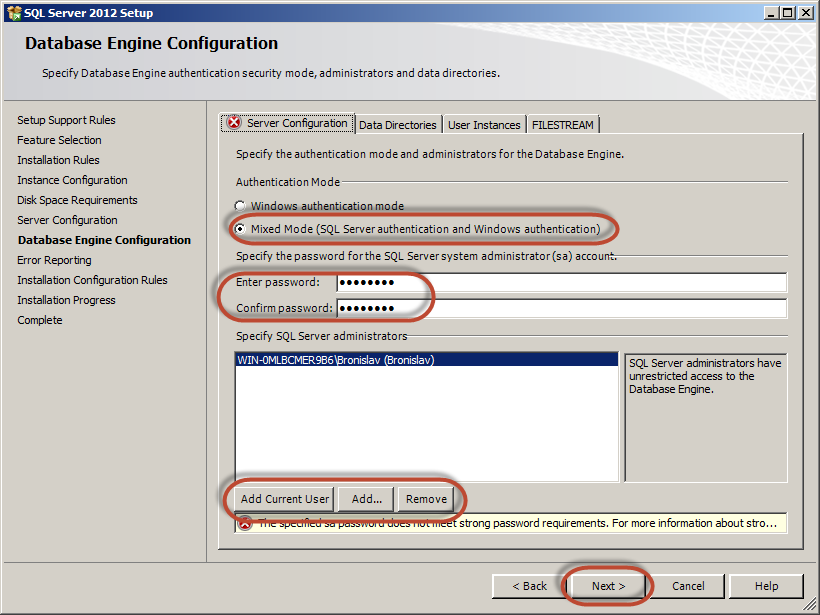Viewport: 820px width, 615px height.
Task: Click the error icon beside the password warning
Action: [x=245, y=523]
